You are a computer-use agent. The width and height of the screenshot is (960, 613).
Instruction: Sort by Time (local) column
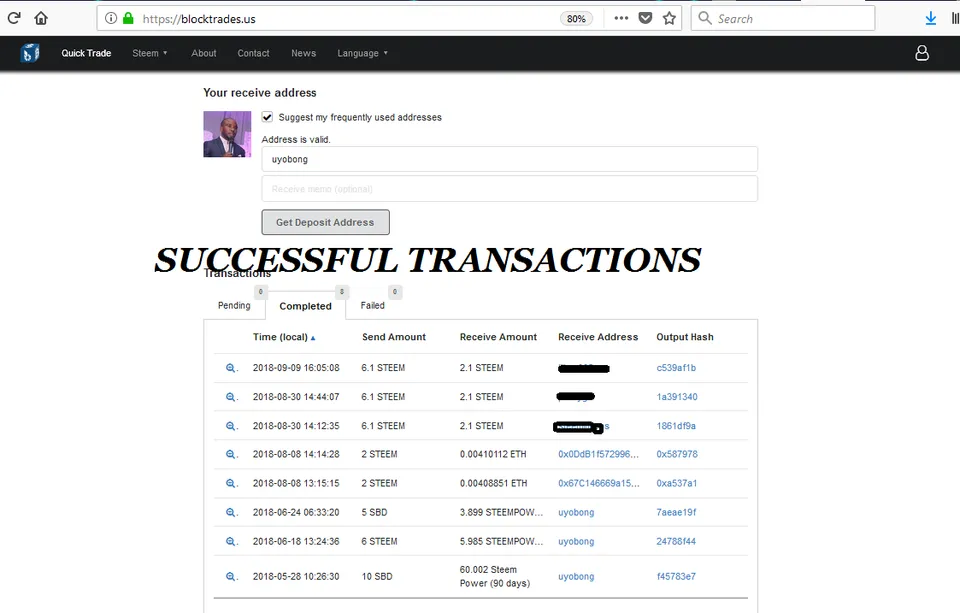(x=284, y=337)
